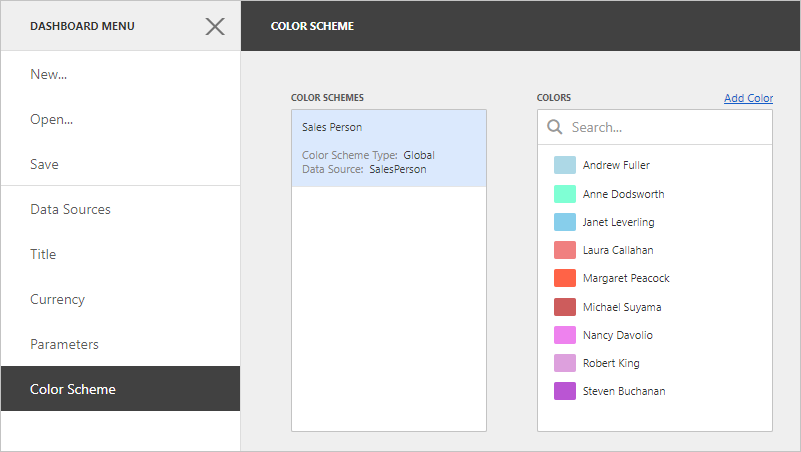Close the dashboard menu with X icon
Image resolution: width=801 pixels, height=452 pixels.
(215, 26)
